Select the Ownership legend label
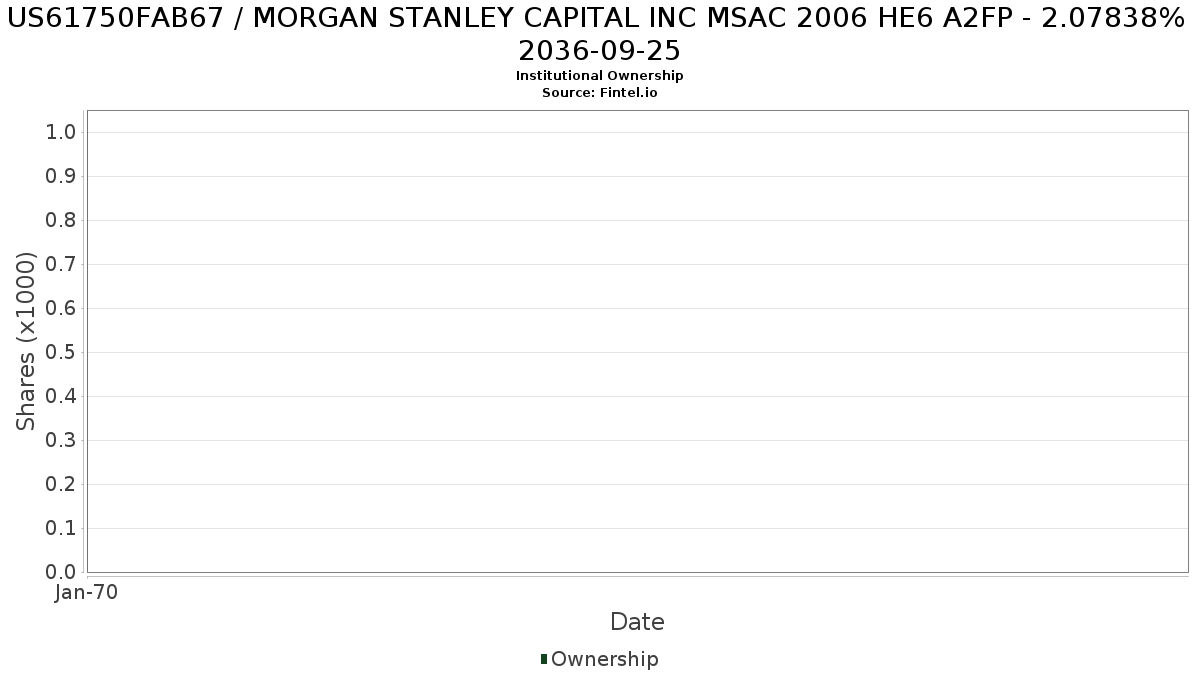Image resolution: width=1200 pixels, height=675 pixels. tap(604, 659)
